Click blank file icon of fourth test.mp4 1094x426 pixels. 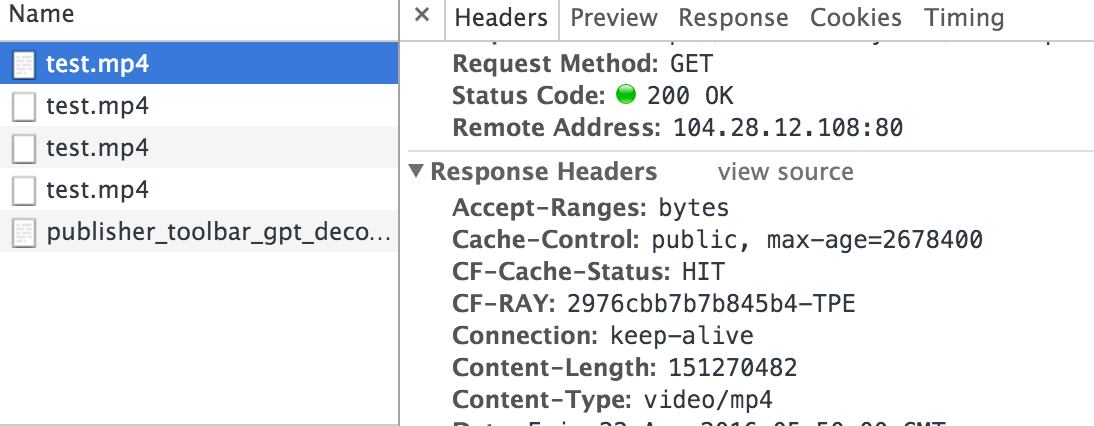click(x=24, y=191)
